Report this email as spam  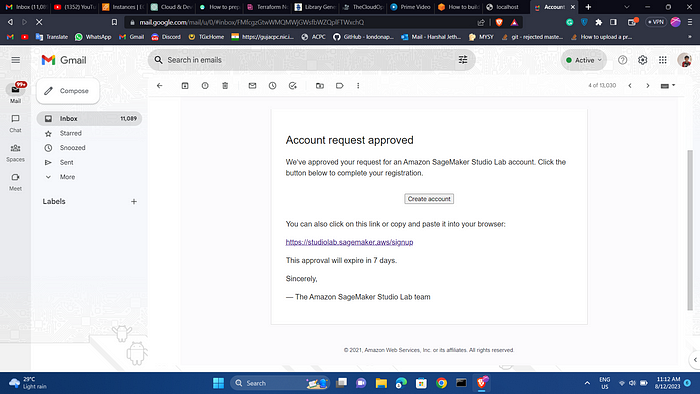tap(205, 86)
